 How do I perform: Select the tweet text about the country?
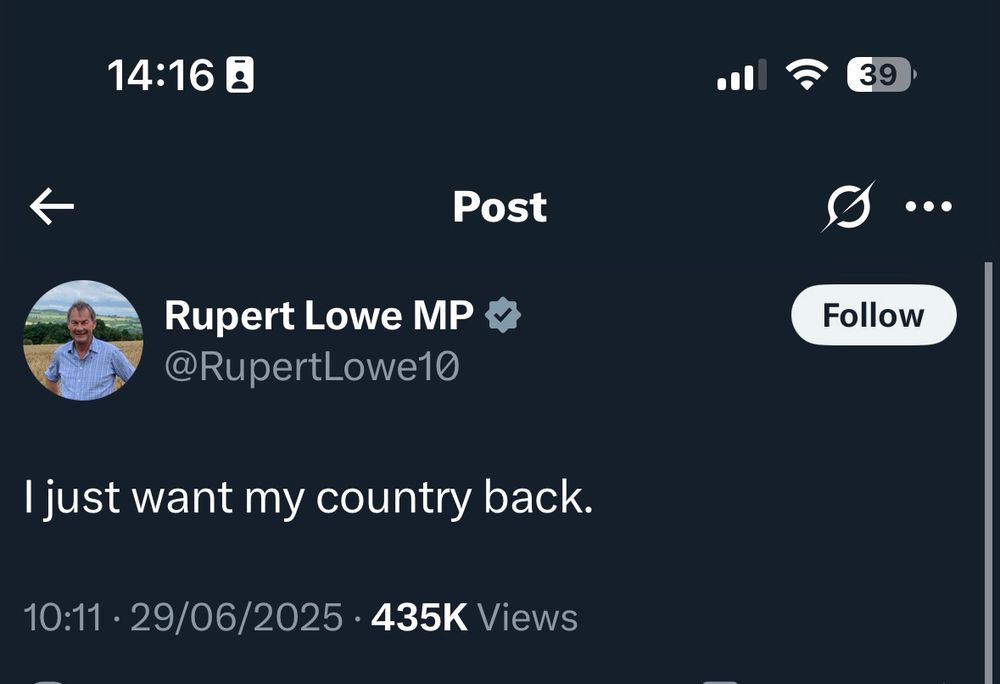click(x=310, y=496)
